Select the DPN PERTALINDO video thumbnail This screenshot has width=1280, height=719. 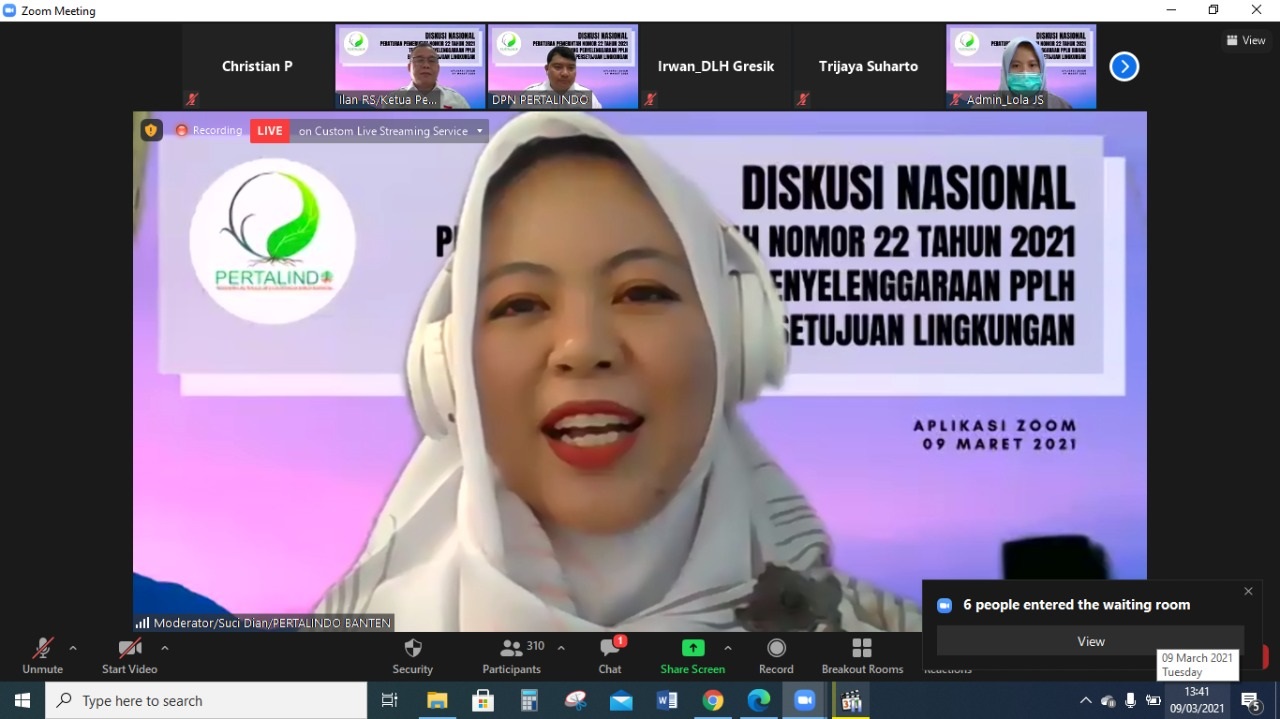pyautogui.click(x=563, y=66)
